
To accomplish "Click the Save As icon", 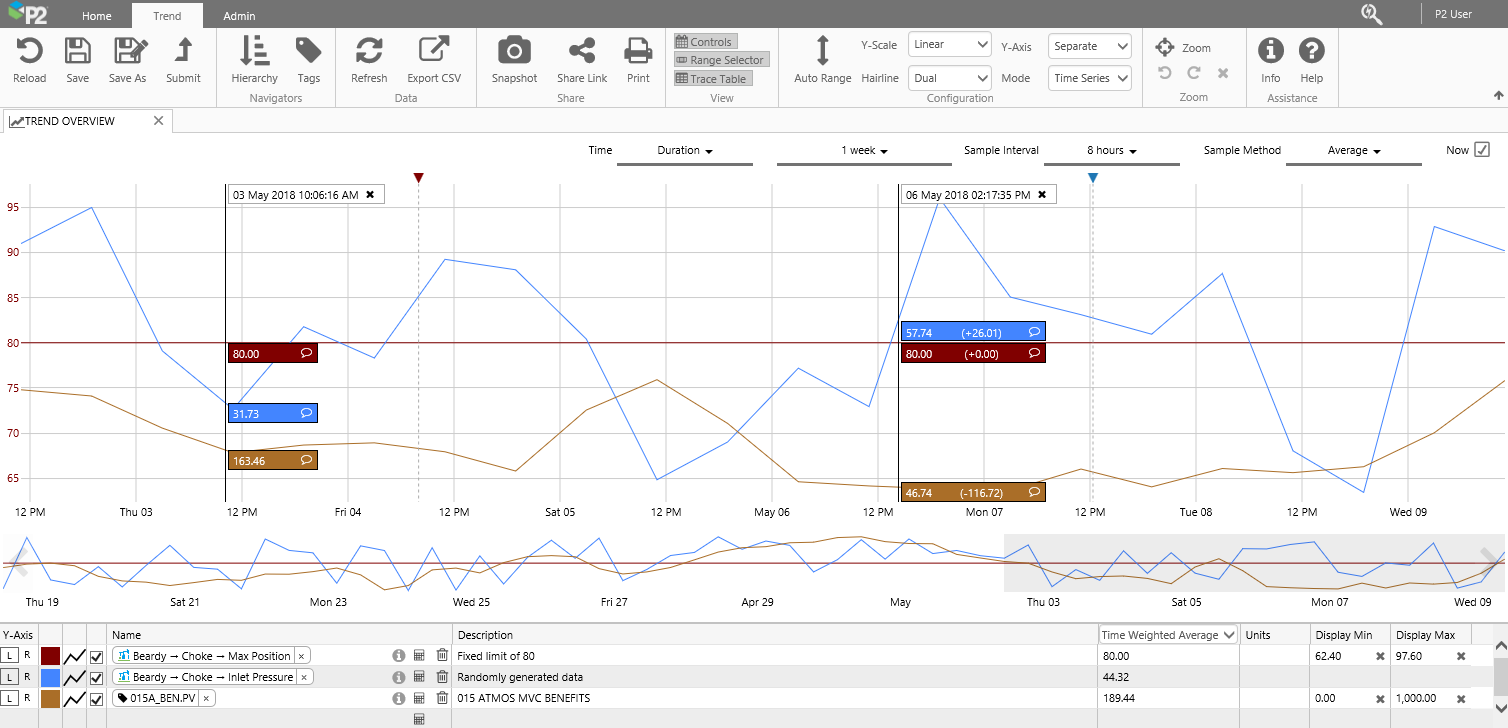I will pyautogui.click(x=127, y=52).
